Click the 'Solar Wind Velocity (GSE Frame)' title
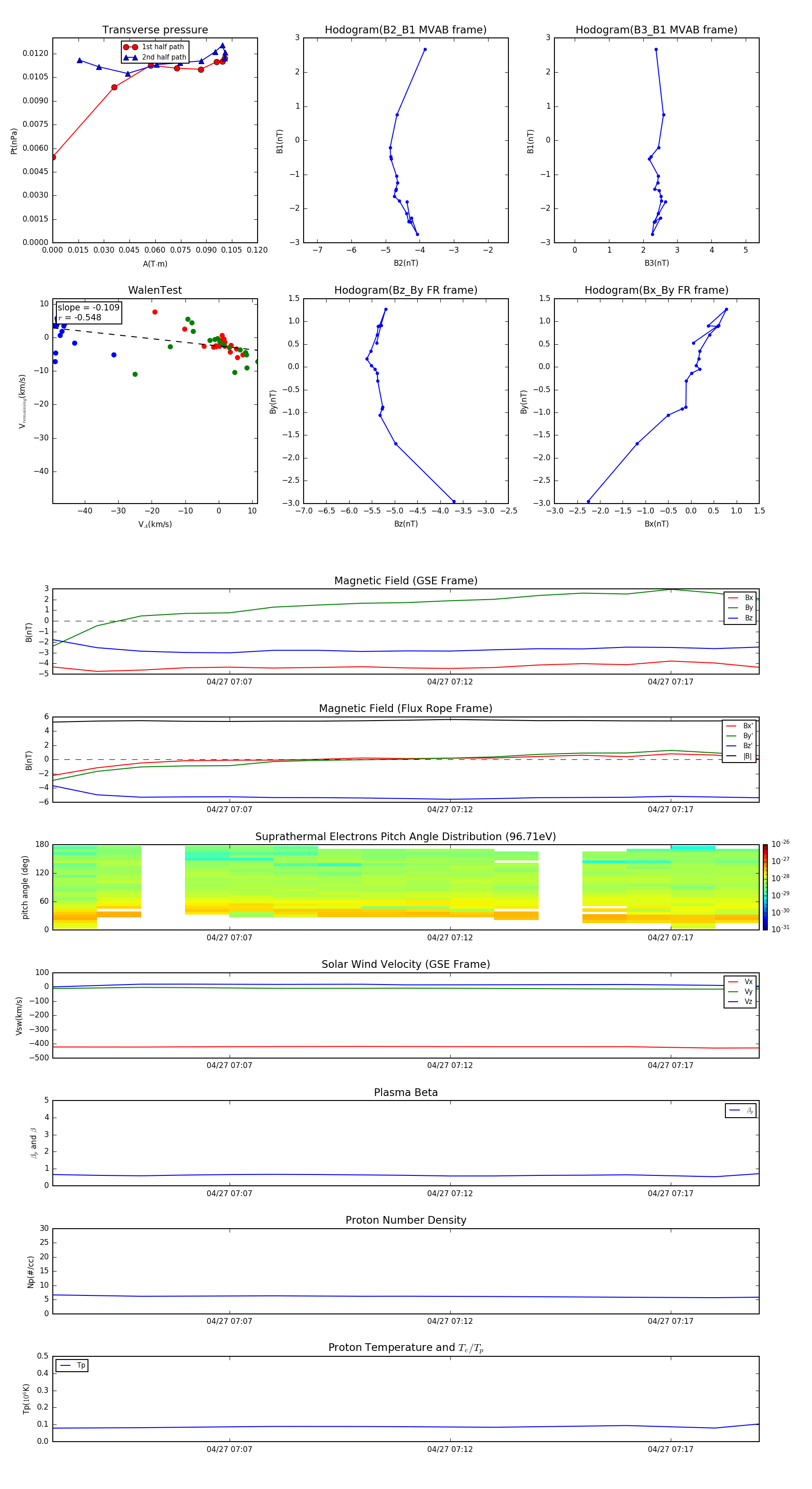Viewport: 812px width, 1489px height. (406, 964)
